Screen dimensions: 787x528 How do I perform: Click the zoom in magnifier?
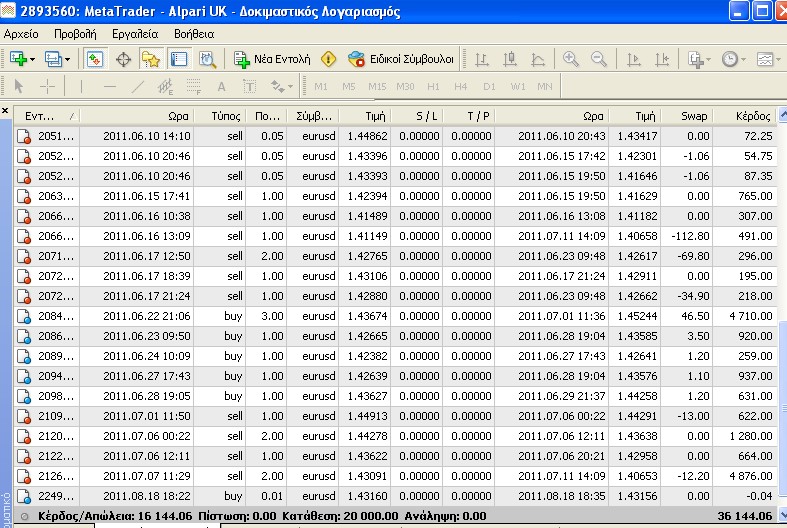(x=571, y=59)
